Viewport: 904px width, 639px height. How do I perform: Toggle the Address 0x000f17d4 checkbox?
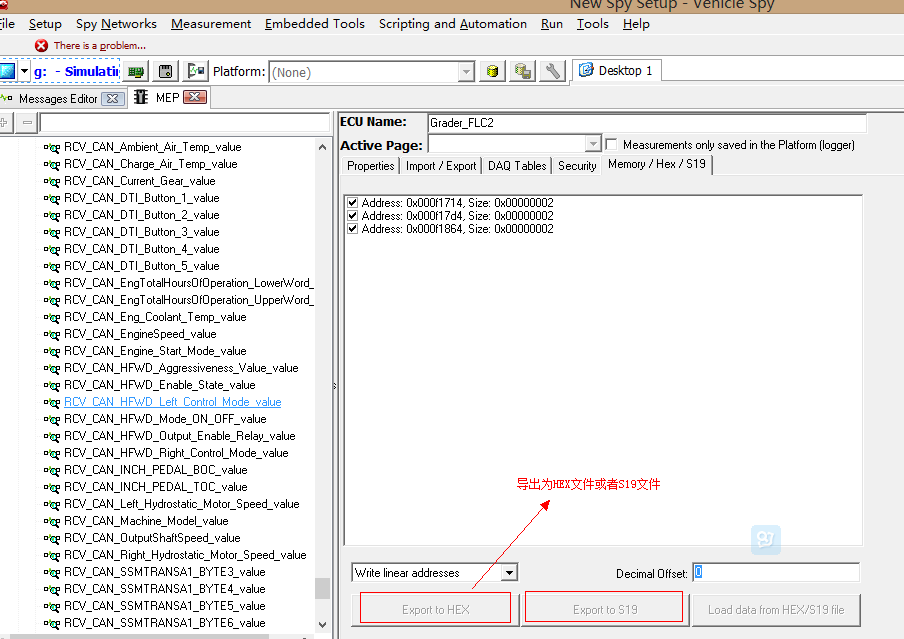point(352,216)
